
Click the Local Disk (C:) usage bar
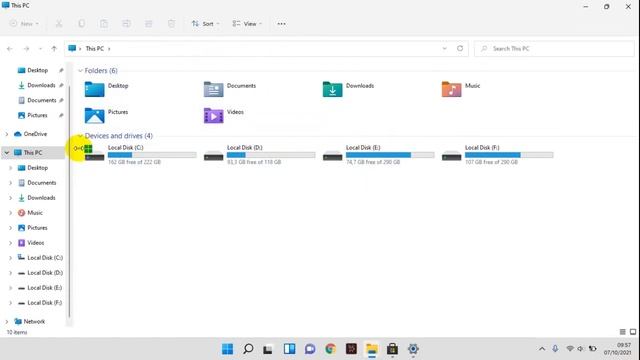pos(152,155)
